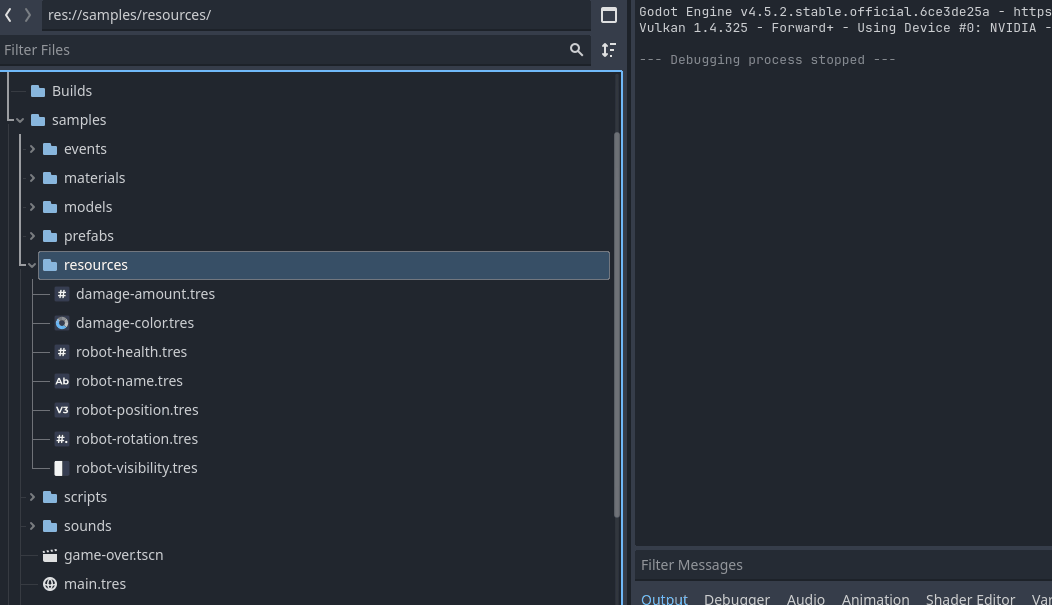This screenshot has height=605, width=1052.
Task: Expand the prefabs folder
Action: [x=32, y=236]
